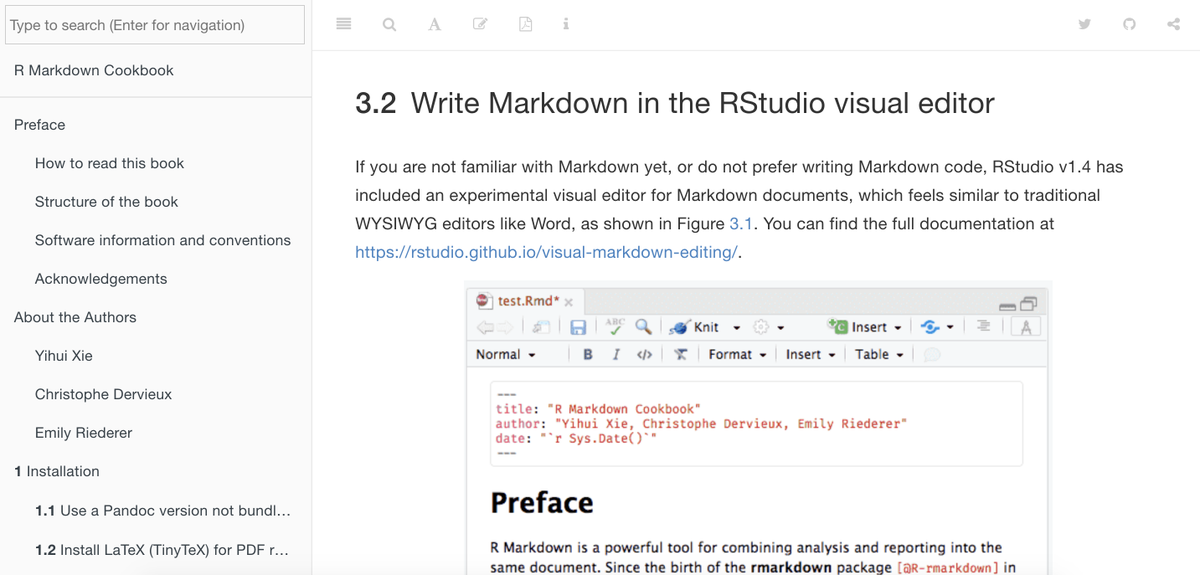Show information via the i icon

click(566, 25)
